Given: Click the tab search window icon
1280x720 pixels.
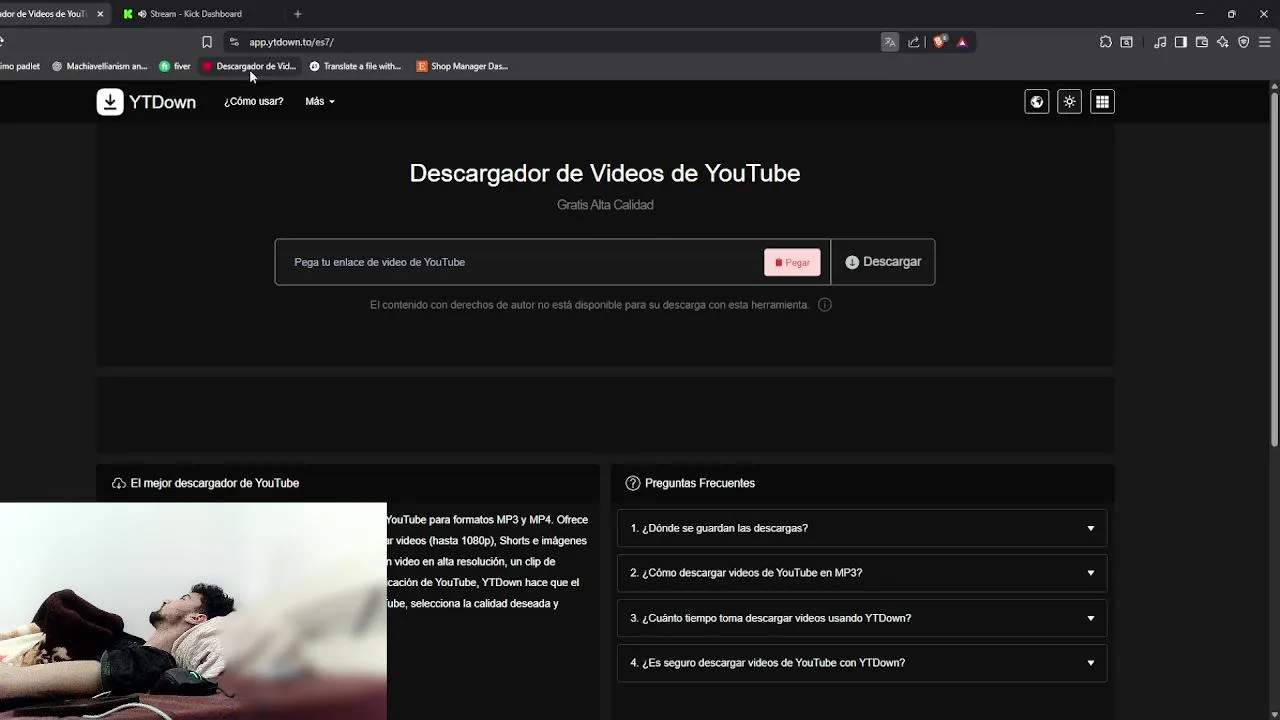Looking at the screenshot, I should click(1127, 42).
